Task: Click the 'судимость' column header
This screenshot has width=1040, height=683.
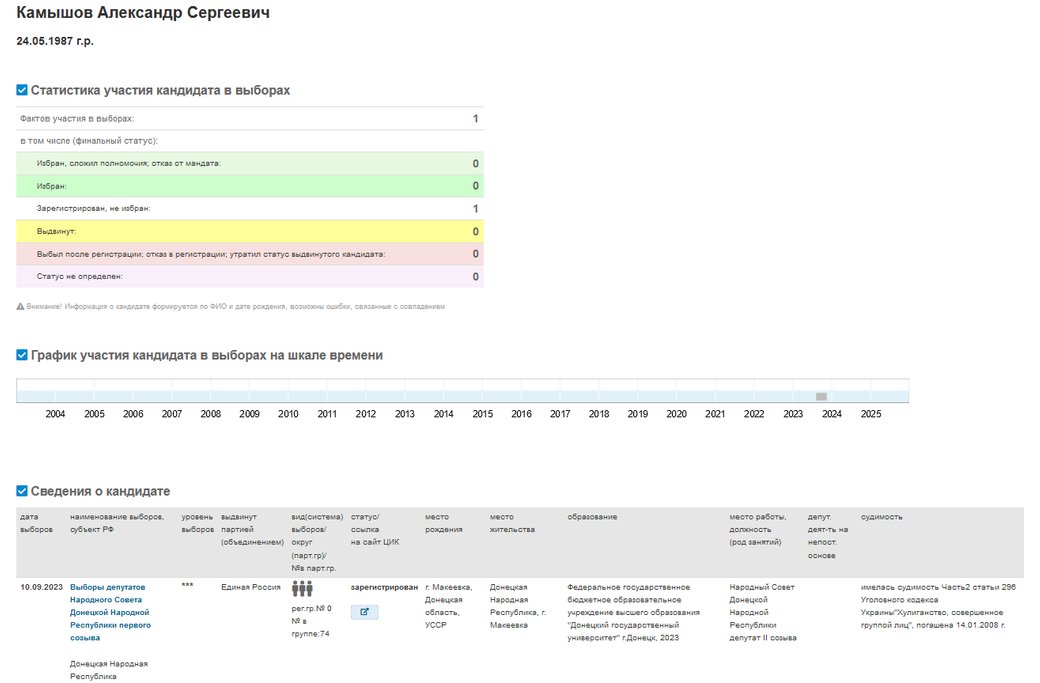Action: point(881,517)
